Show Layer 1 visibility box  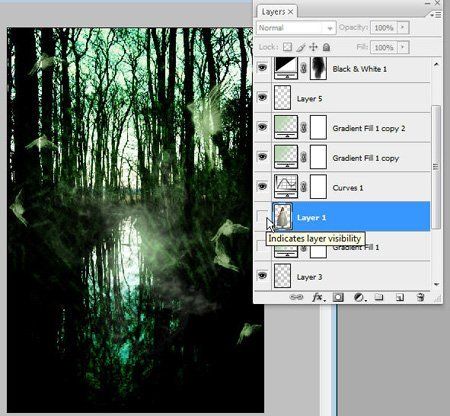pyautogui.click(x=263, y=216)
